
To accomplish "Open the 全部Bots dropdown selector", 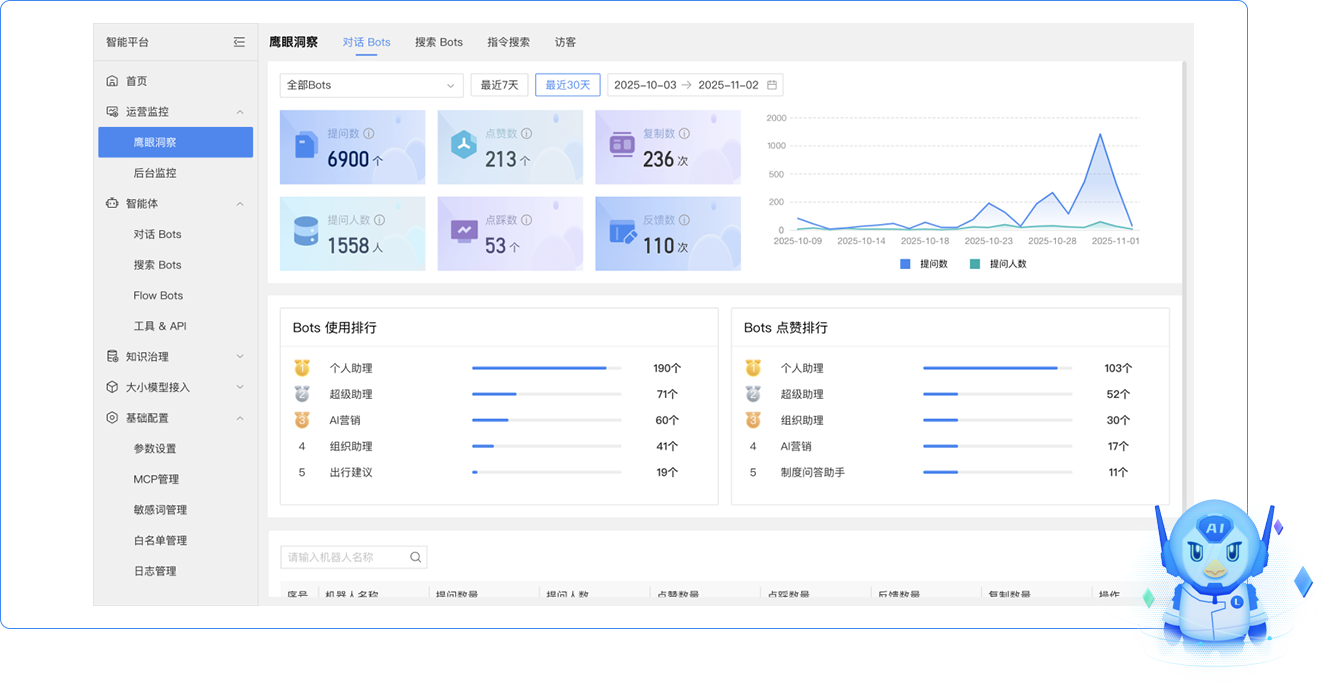I will [371, 85].
